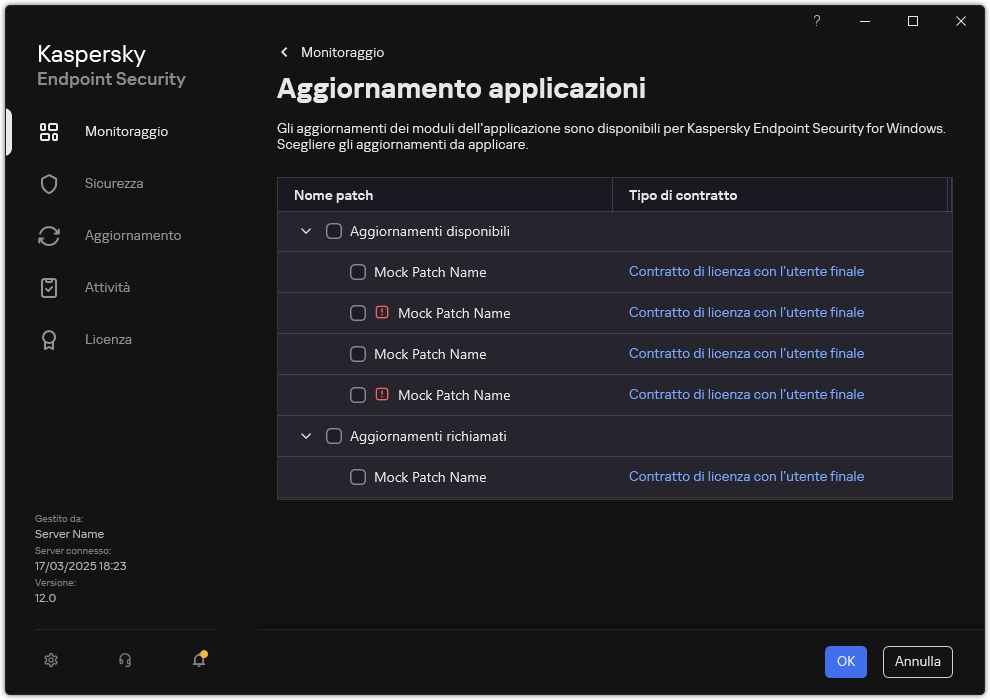
Task: Open support using the headset icon
Action: click(124, 660)
